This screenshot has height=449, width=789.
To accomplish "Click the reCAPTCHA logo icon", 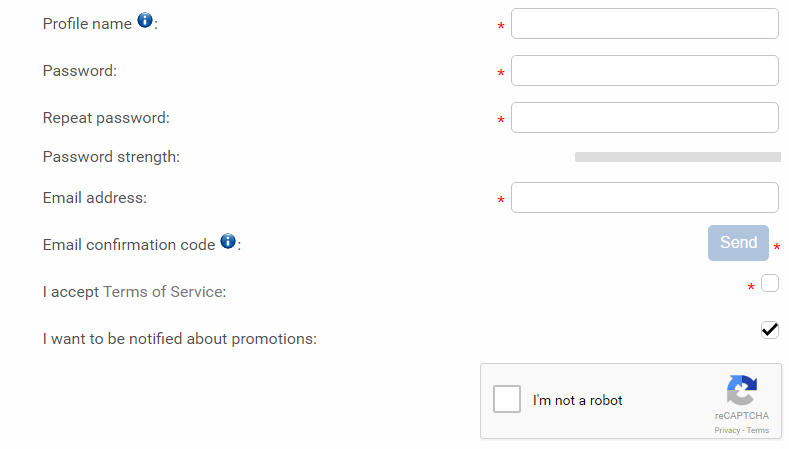I will [x=742, y=390].
